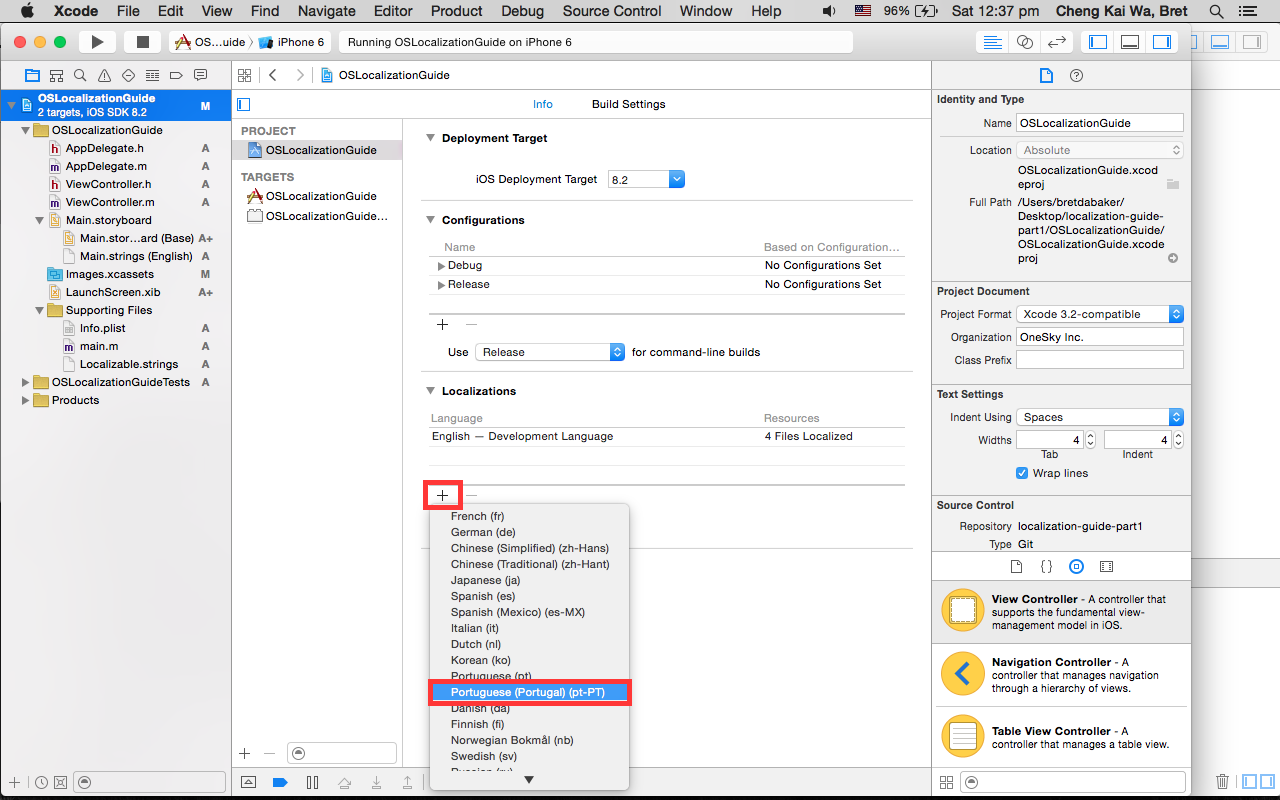Toggle the targets list sidebar
1280x800 pixels.
(243, 104)
